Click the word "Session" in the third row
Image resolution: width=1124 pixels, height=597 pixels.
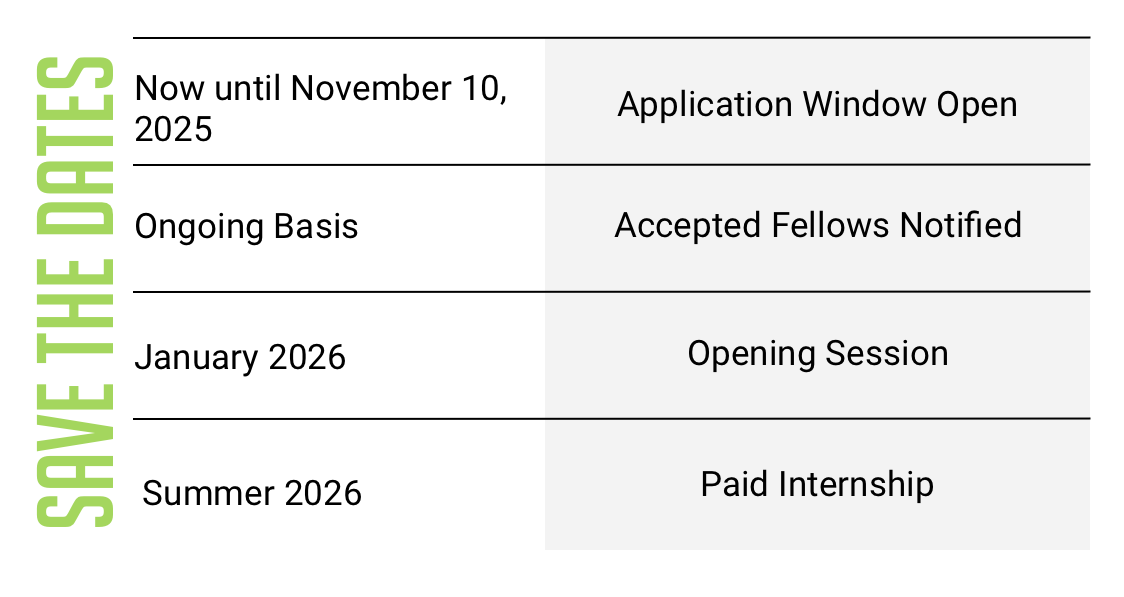887,354
